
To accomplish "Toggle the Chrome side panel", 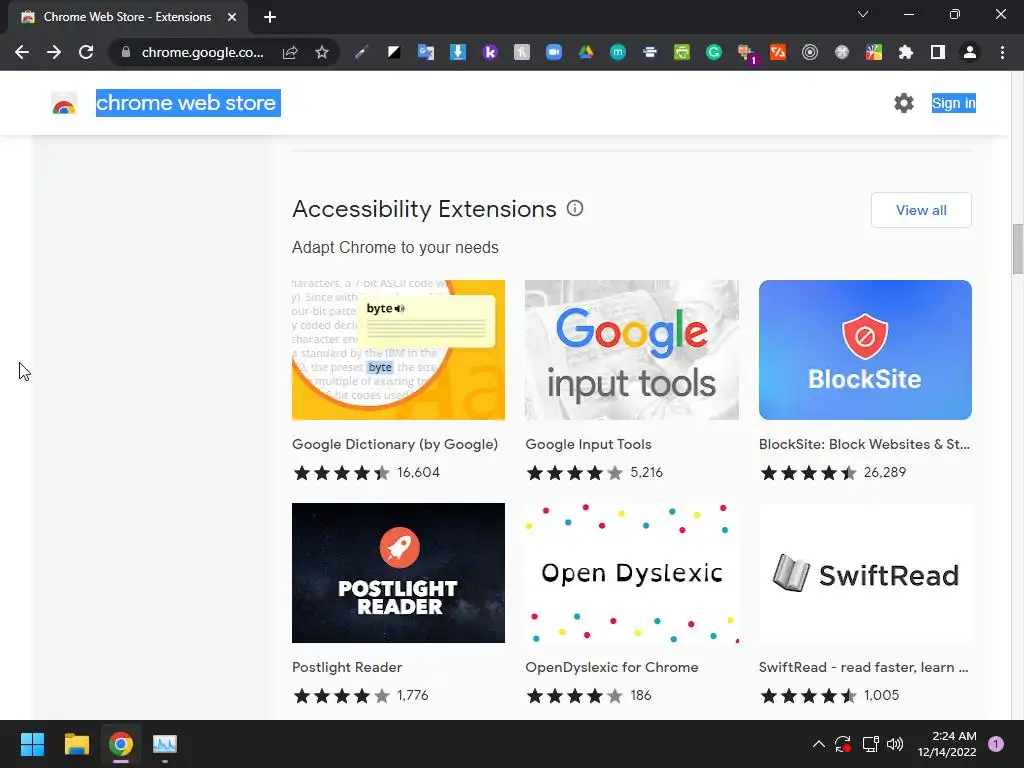I will coord(938,52).
